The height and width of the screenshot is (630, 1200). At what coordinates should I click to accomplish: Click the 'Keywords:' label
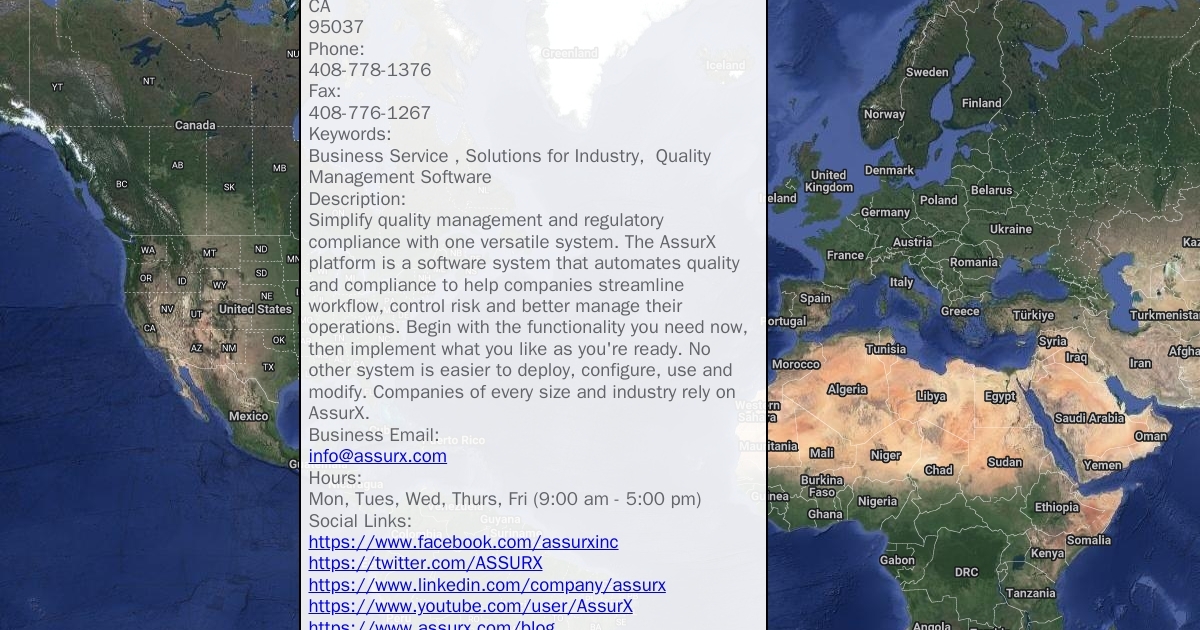(349, 134)
